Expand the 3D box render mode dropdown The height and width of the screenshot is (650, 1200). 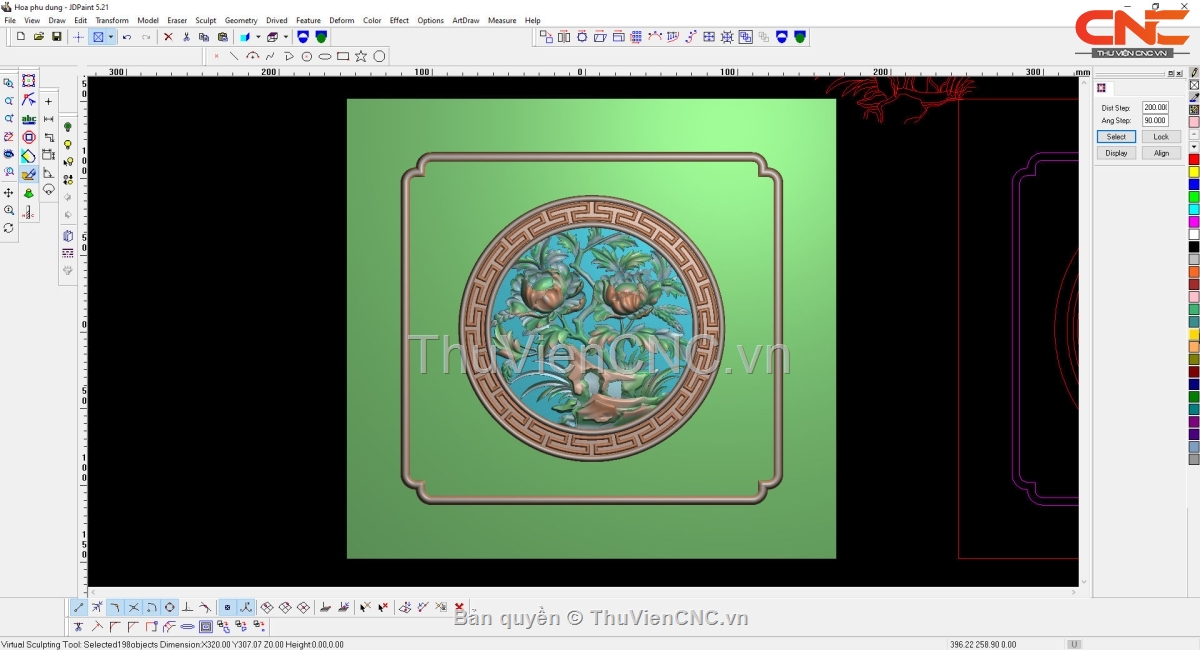pos(285,37)
